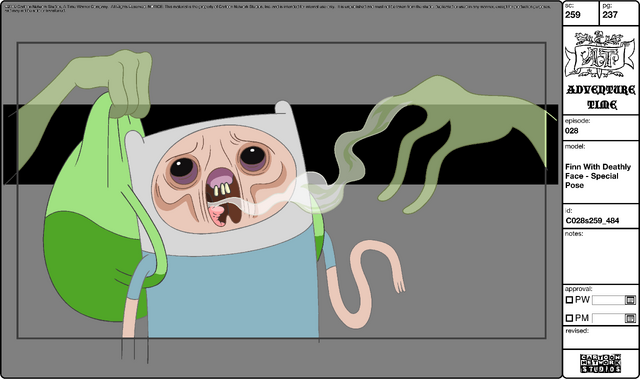Select the episode value 028
Image resolution: width=640 pixels, height=379 pixels.
pos(571,131)
